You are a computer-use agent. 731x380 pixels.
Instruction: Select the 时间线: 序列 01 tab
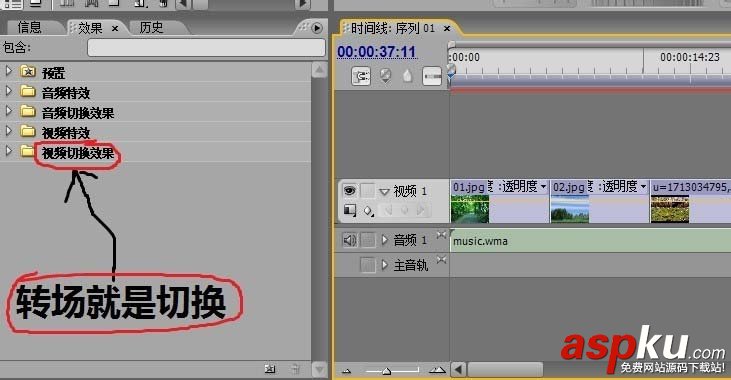click(x=393, y=28)
